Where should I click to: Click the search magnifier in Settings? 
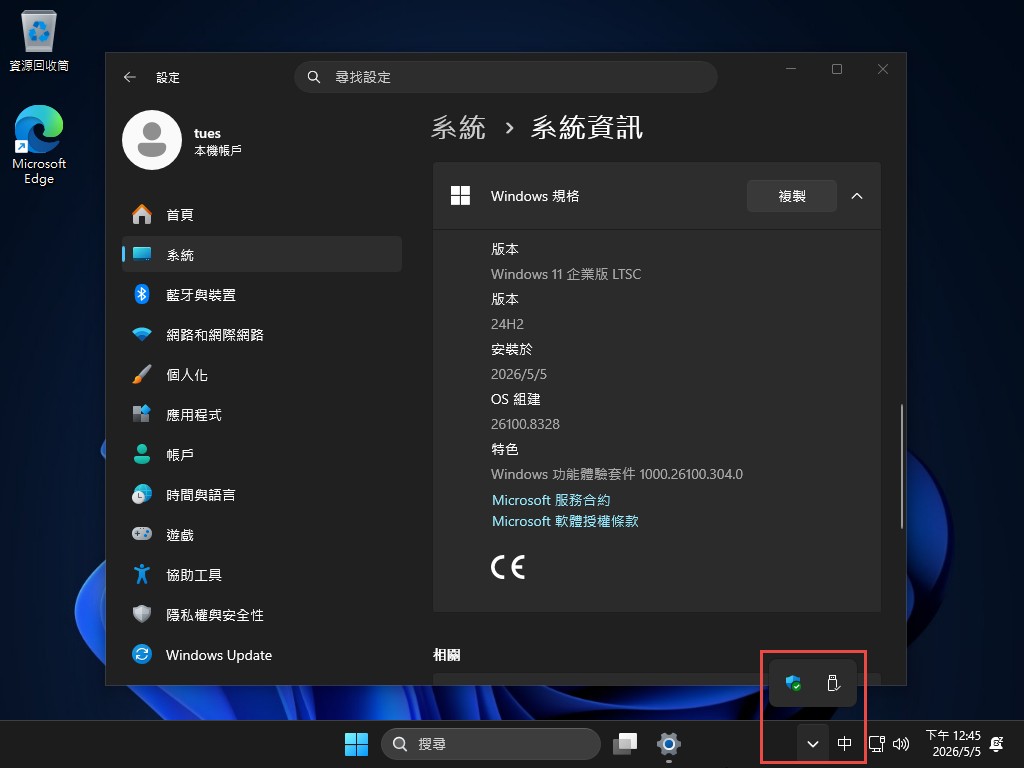click(x=313, y=77)
